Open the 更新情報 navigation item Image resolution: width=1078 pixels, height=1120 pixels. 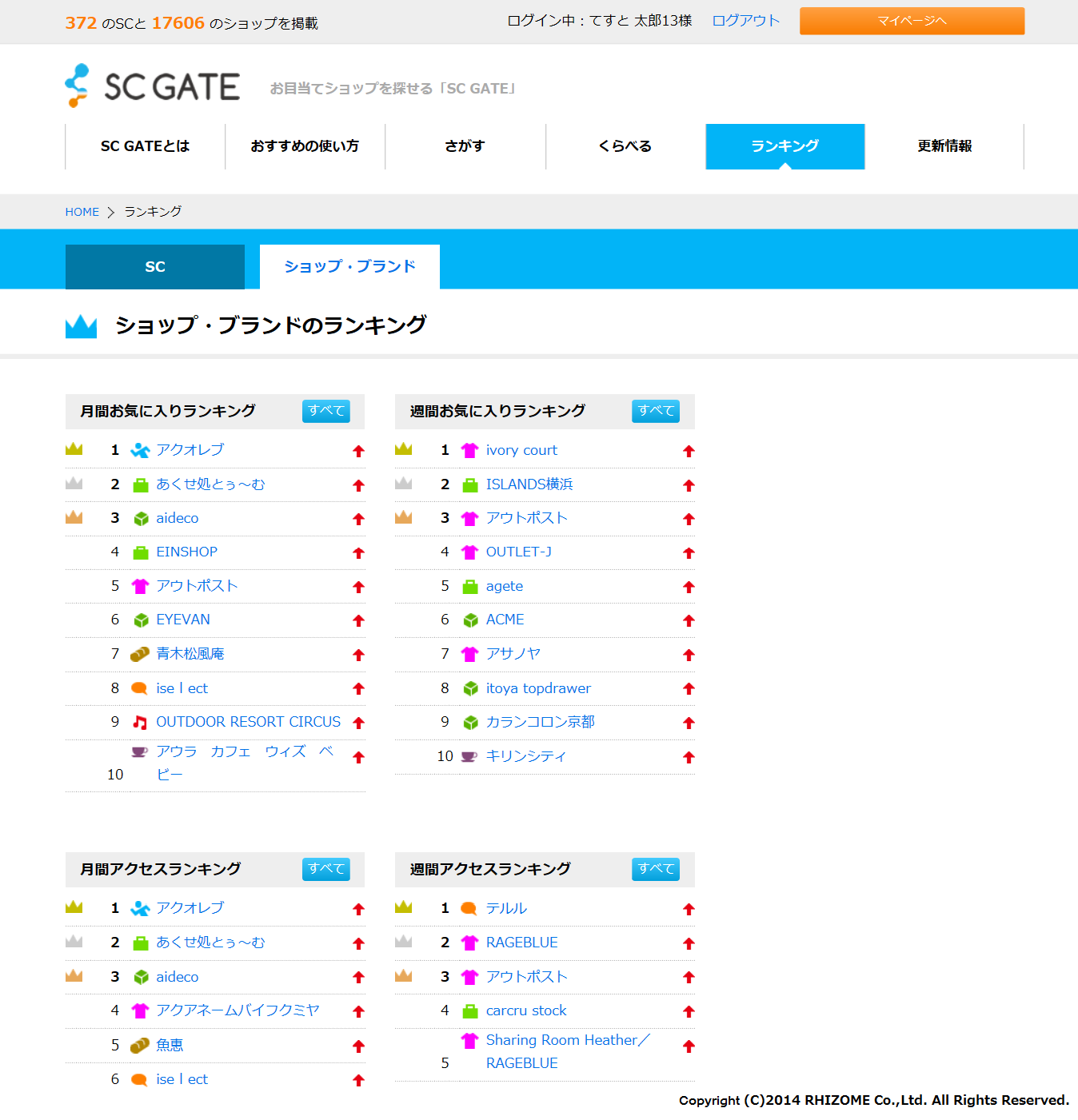click(x=944, y=146)
